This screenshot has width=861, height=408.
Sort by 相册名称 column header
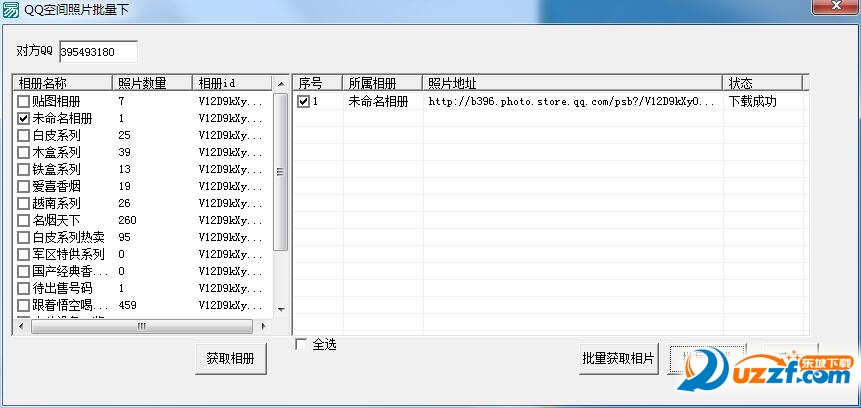(x=63, y=83)
